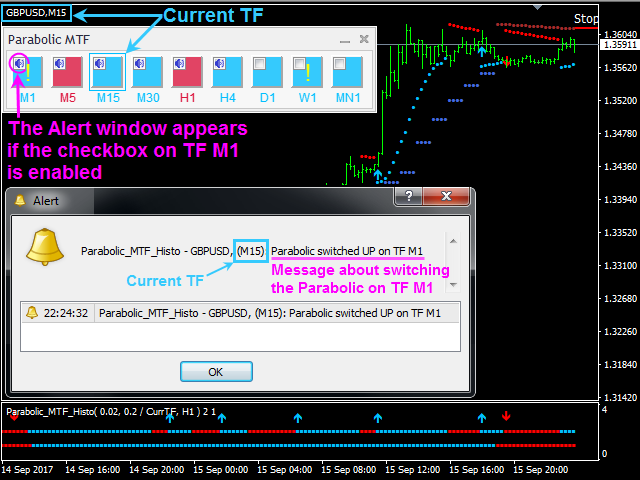640x480 pixels.
Task: Click the H1 timeframe label
Action: click(x=188, y=98)
